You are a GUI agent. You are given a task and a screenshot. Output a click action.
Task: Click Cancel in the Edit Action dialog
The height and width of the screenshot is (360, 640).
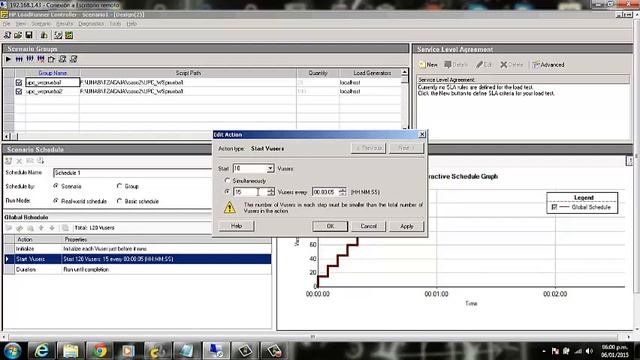coord(369,226)
